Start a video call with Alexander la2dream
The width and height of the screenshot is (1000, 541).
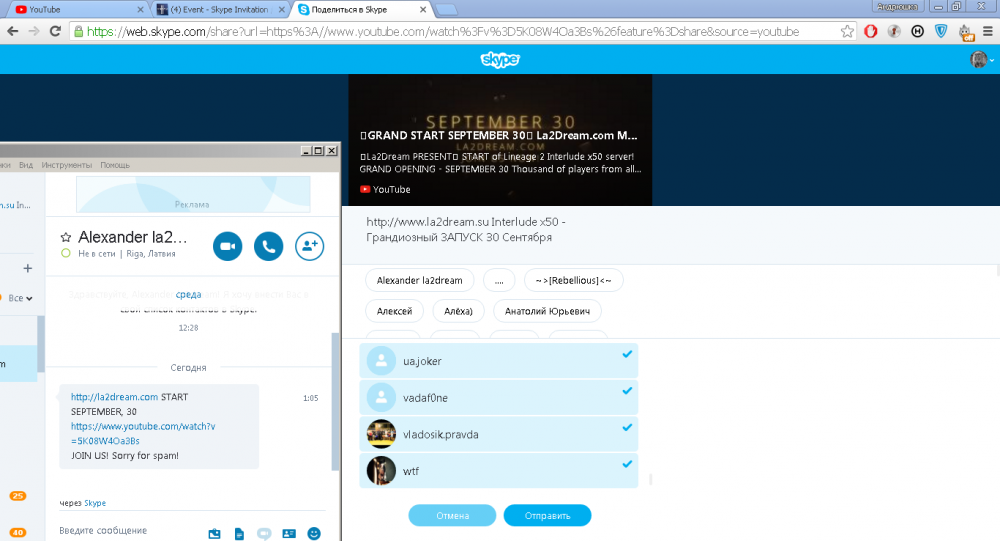pos(227,246)
